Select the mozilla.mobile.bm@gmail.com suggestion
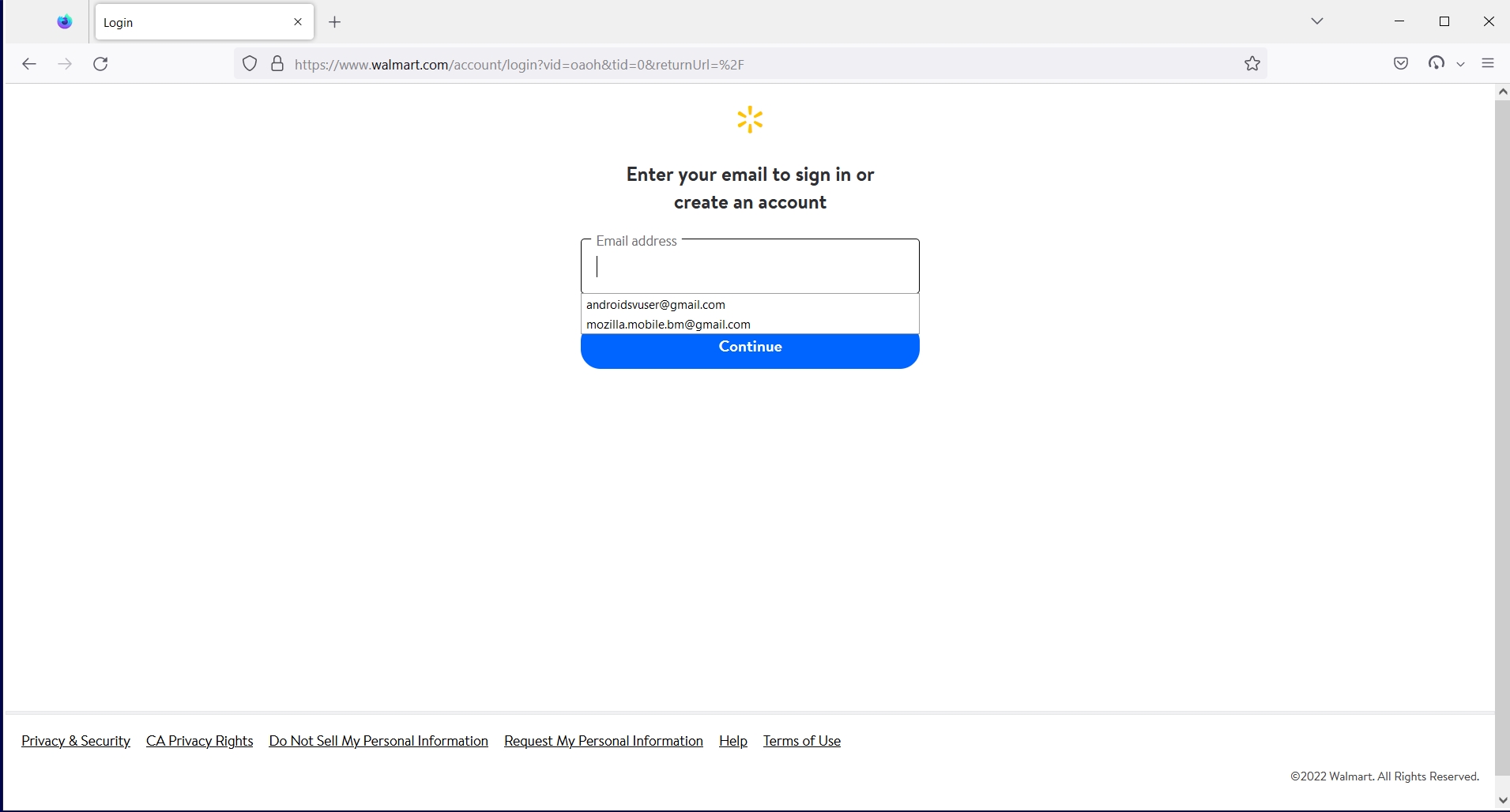The width and height of the screenshot is (1510, 812). [668, 324]
